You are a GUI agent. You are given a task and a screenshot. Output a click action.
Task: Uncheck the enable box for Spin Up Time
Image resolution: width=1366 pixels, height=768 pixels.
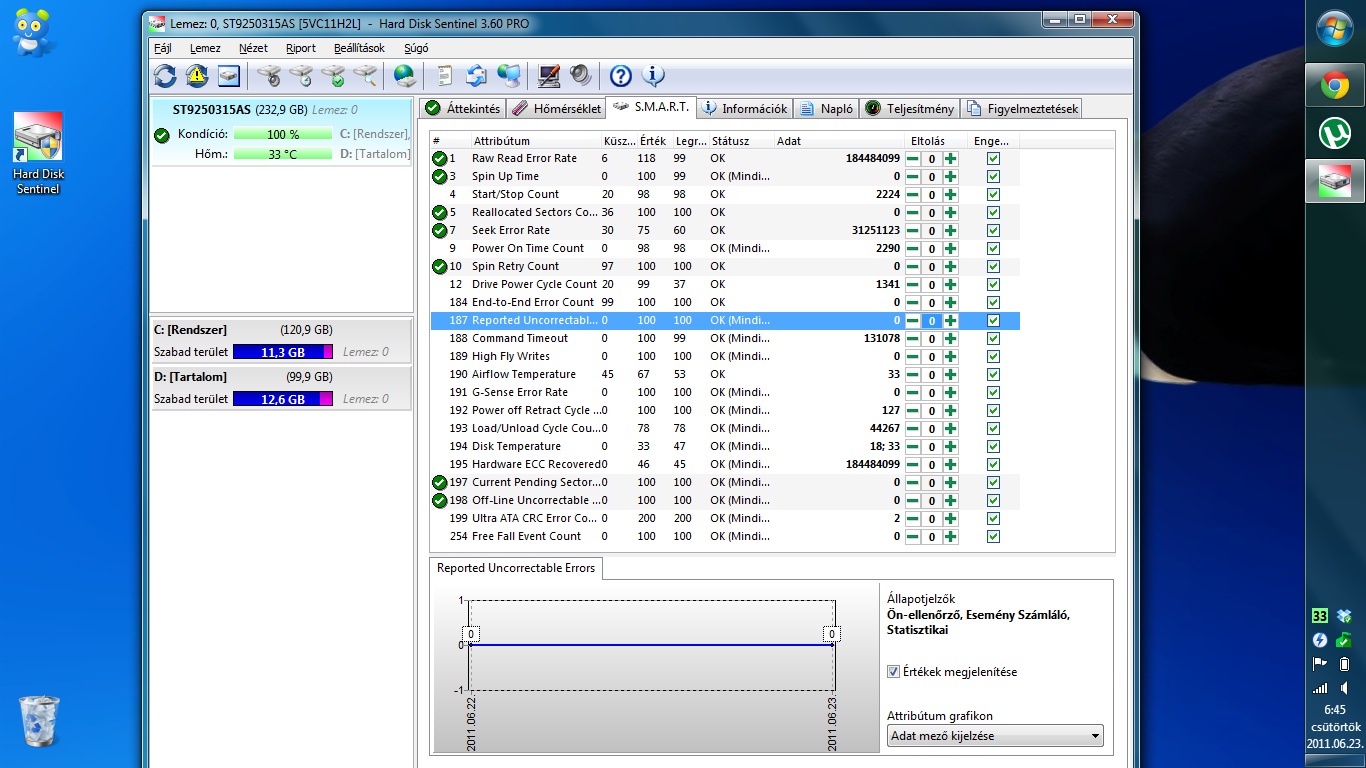pos(993,177)
